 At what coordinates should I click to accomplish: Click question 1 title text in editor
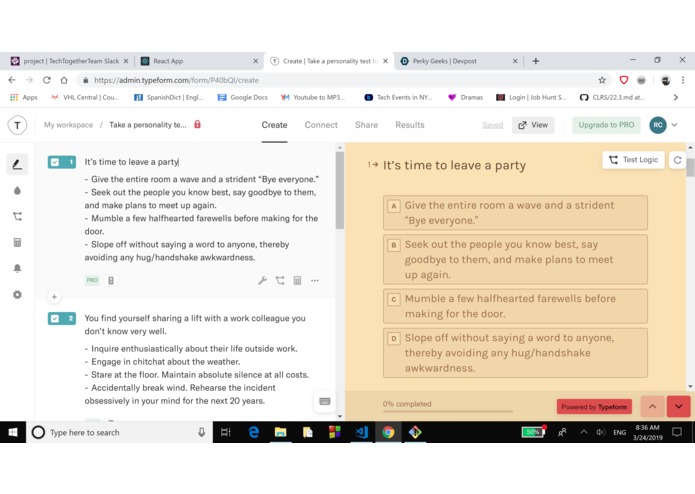pos(132,162)
